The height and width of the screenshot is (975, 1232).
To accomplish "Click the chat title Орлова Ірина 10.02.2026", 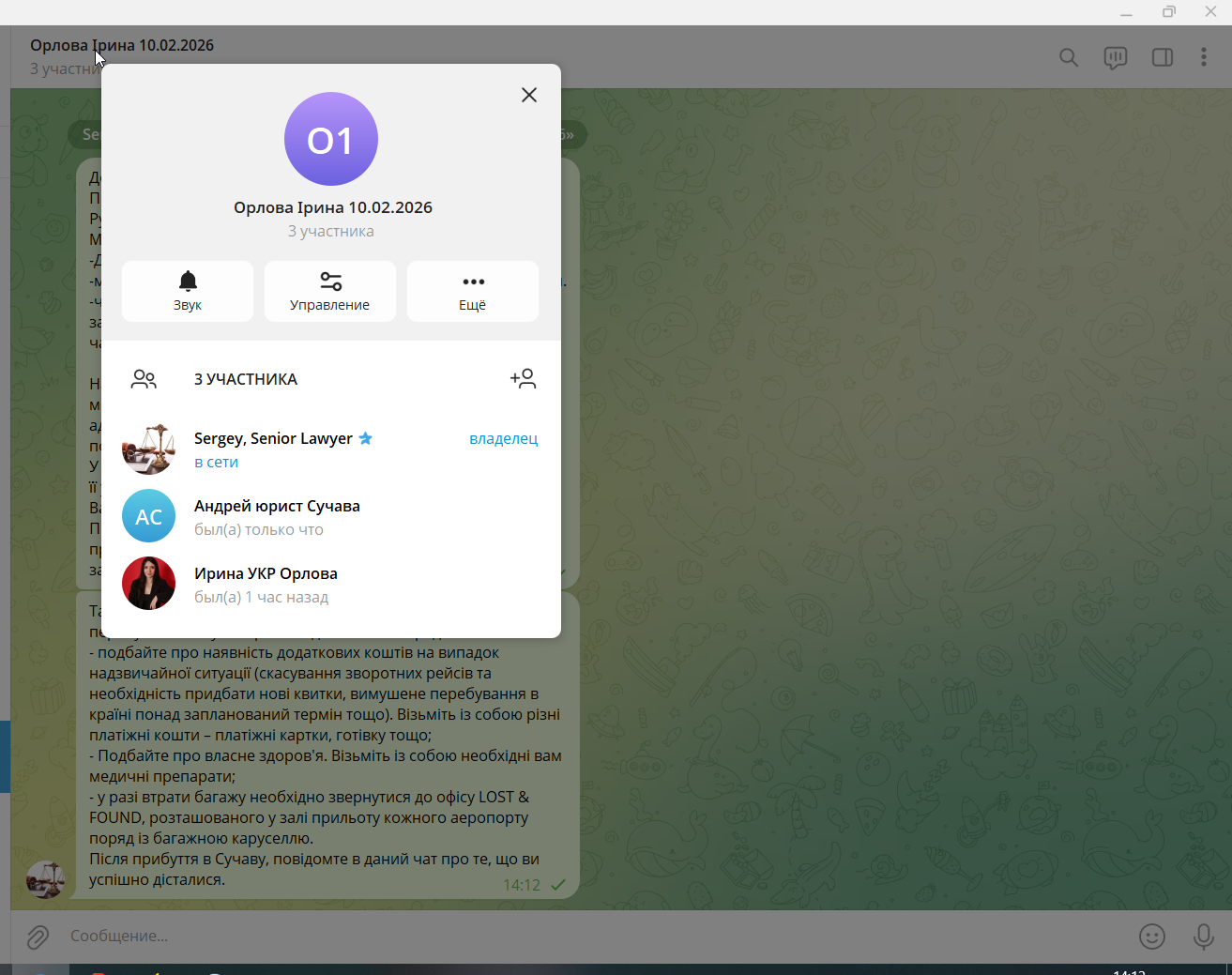I will (122, 45).
